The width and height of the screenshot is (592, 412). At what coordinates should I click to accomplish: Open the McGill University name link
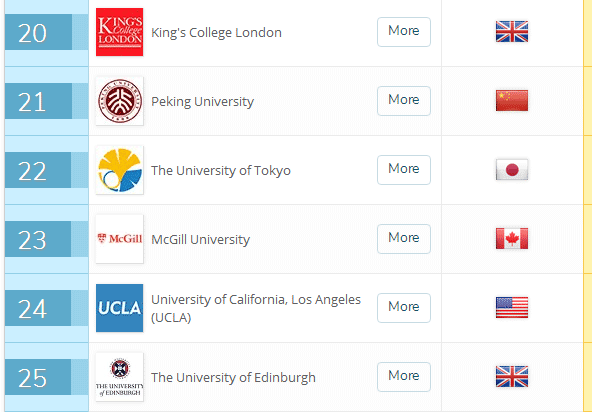click(x=200, y=239)
